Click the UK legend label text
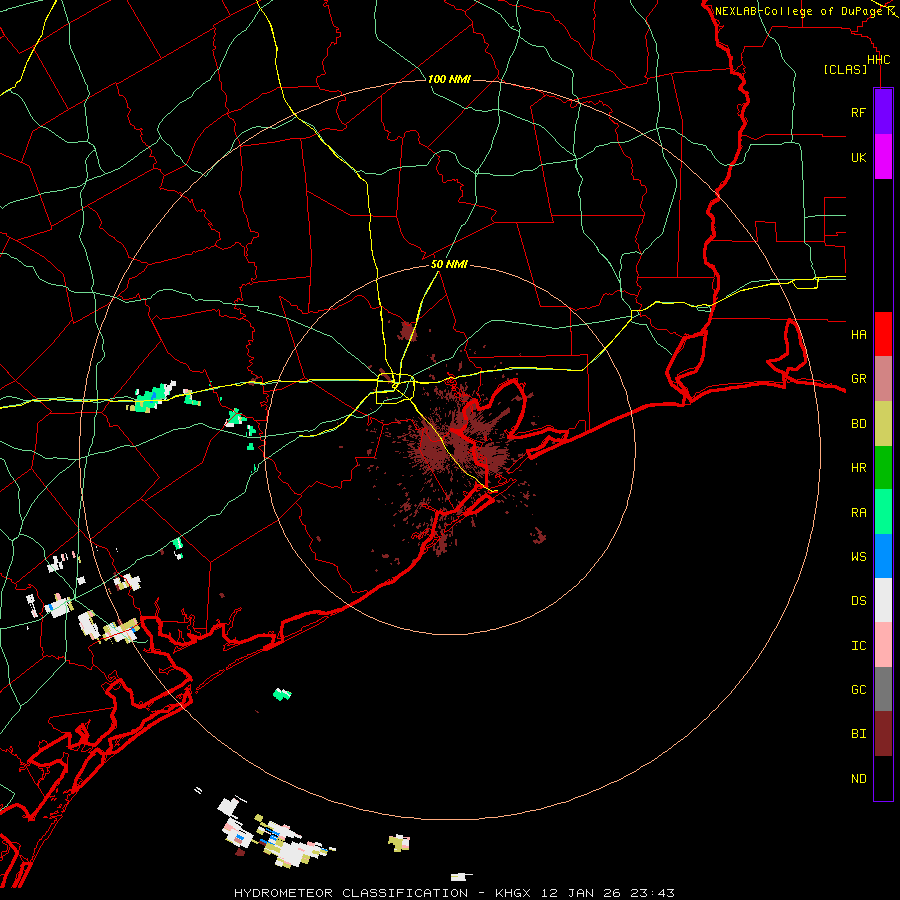The height and width of the screenshot is (900, 900). click(858, 158)
